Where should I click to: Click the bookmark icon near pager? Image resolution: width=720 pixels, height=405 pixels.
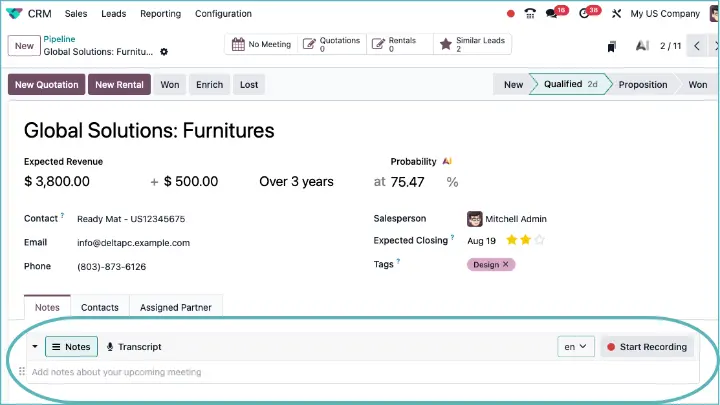(x=611, y=46)
